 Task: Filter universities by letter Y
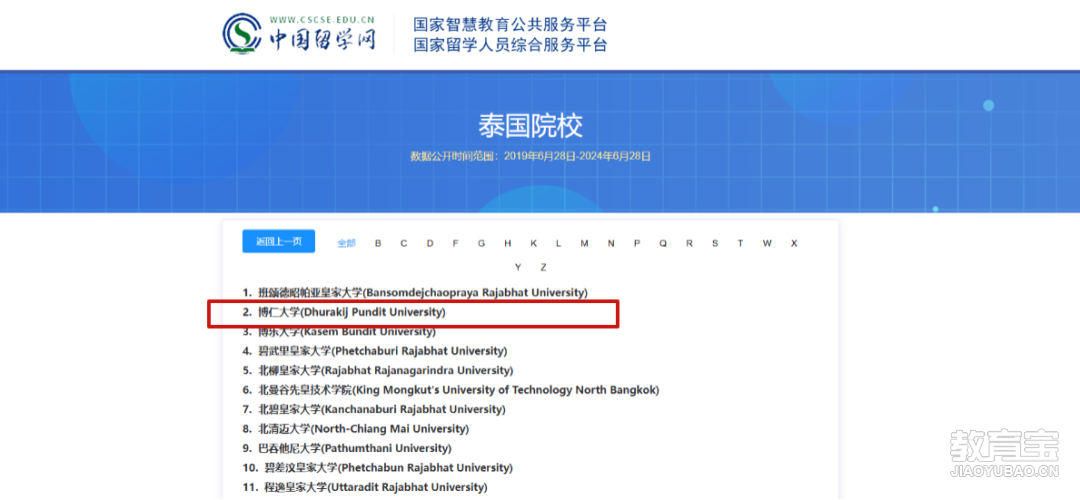(x=518, y=267)
